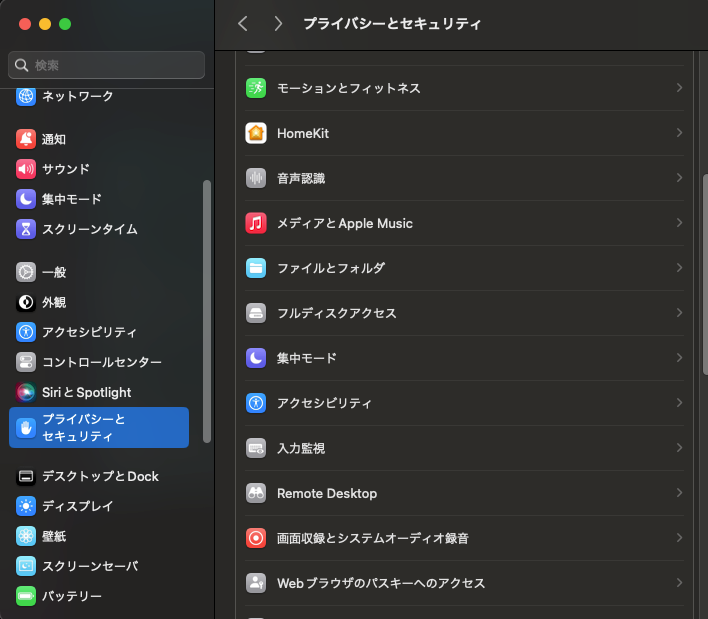Screen dimensions: 708x619
Task: Go back with the left arrow button
Action: point(243,23)
